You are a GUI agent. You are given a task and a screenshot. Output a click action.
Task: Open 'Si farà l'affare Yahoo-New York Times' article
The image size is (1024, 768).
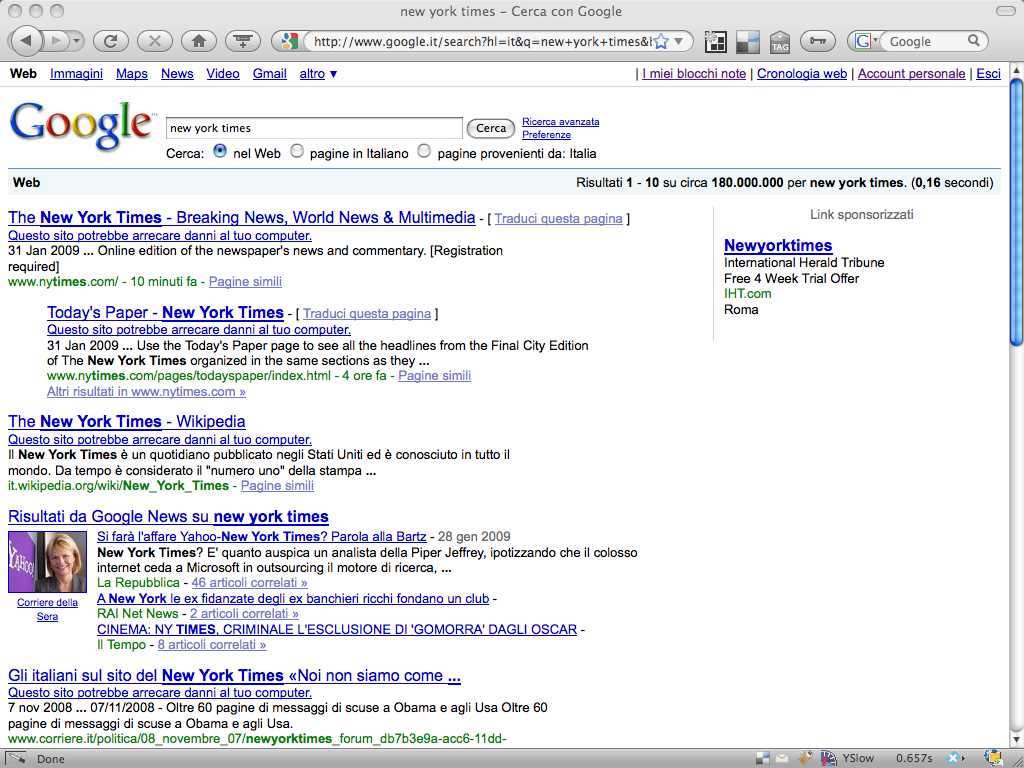click(x=262, y=537)
